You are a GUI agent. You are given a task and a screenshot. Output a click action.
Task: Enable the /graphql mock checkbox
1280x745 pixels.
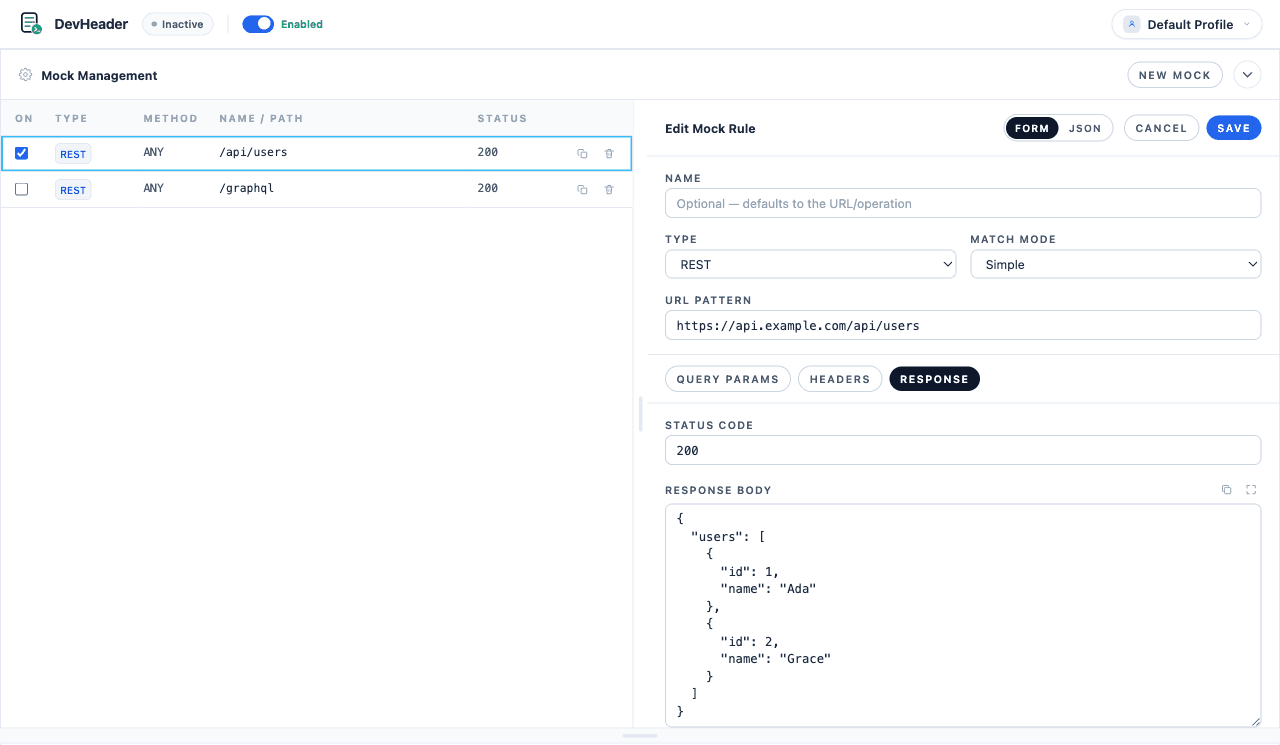click(22, 189)
